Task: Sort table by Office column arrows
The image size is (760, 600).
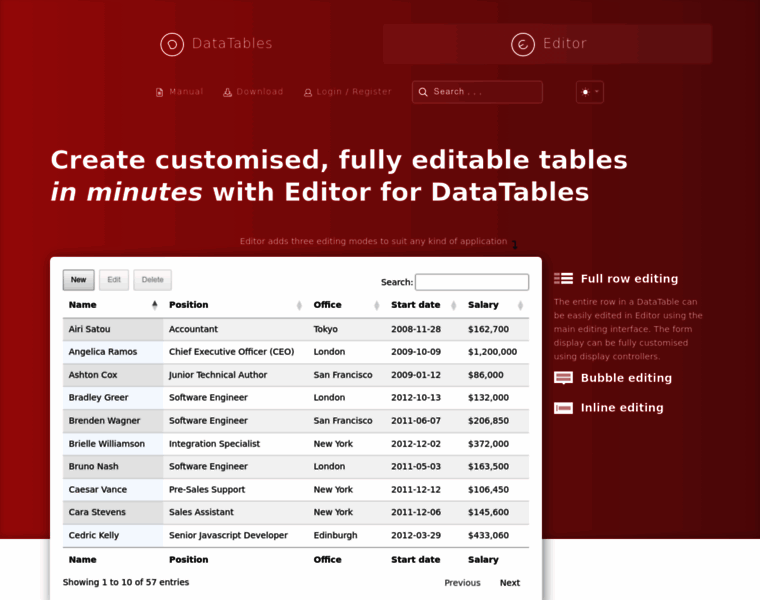Action: pyautogui.click(x=377, y=305)
